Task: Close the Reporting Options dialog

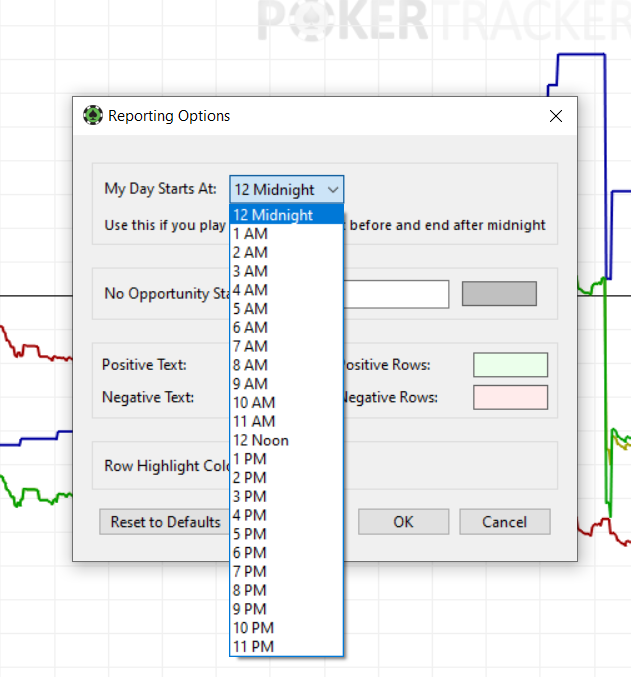Action: (555, 116)
